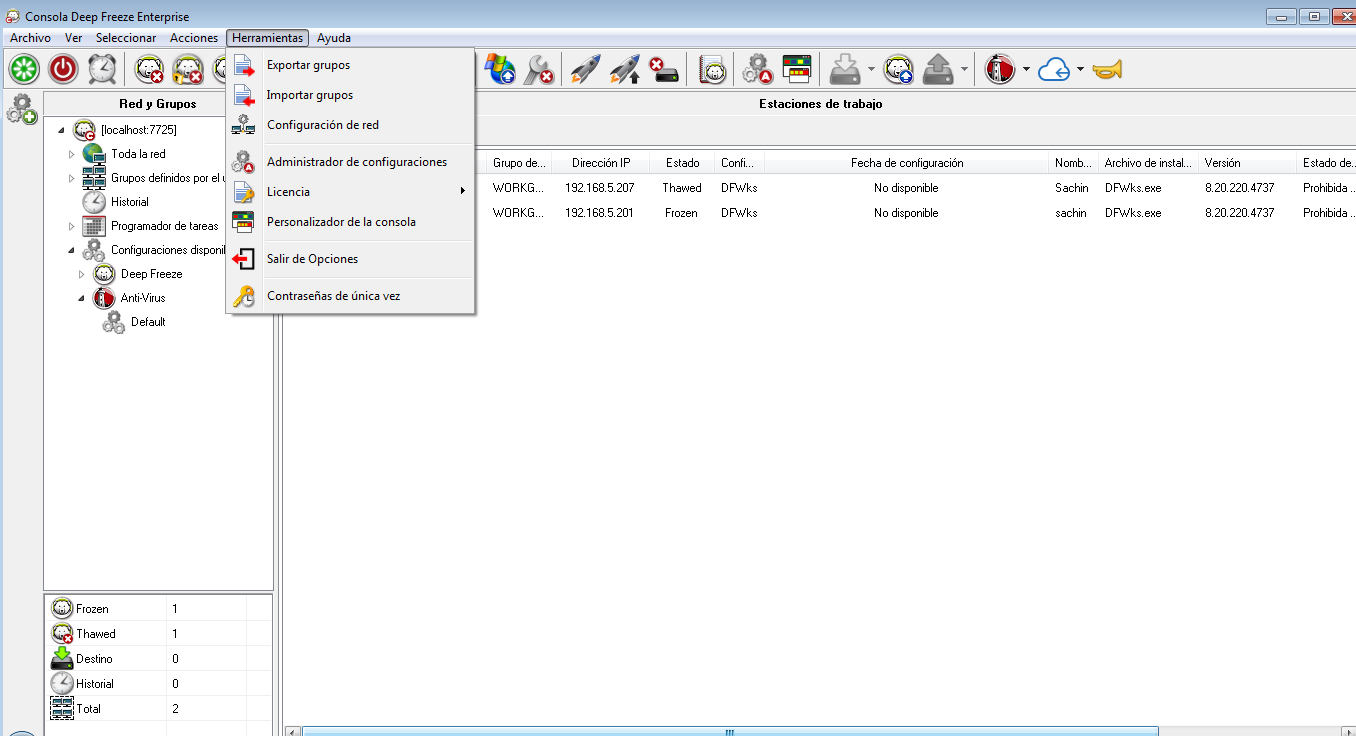Select Contraseñas de única vez entry

pyautogui.click(x=351, y=296)
